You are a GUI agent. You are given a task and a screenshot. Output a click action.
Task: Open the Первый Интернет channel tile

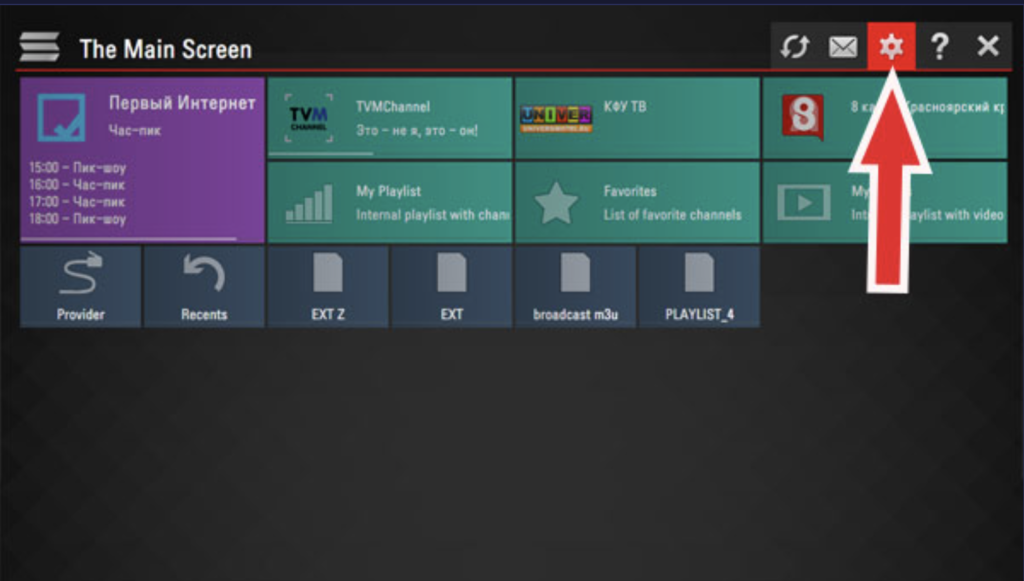[x=142, y=160]
